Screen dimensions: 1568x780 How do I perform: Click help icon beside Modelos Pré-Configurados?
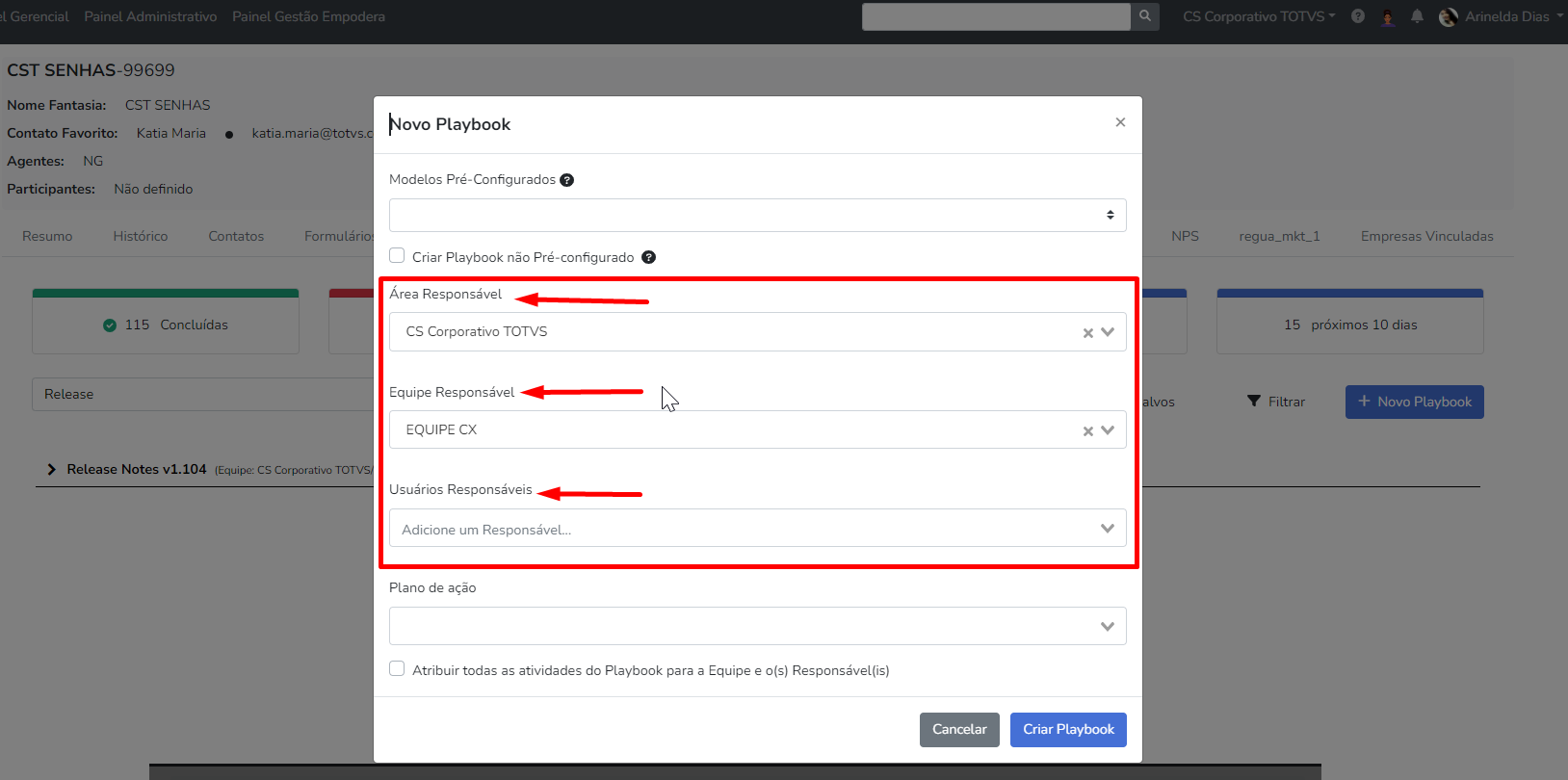coord(567,180)
